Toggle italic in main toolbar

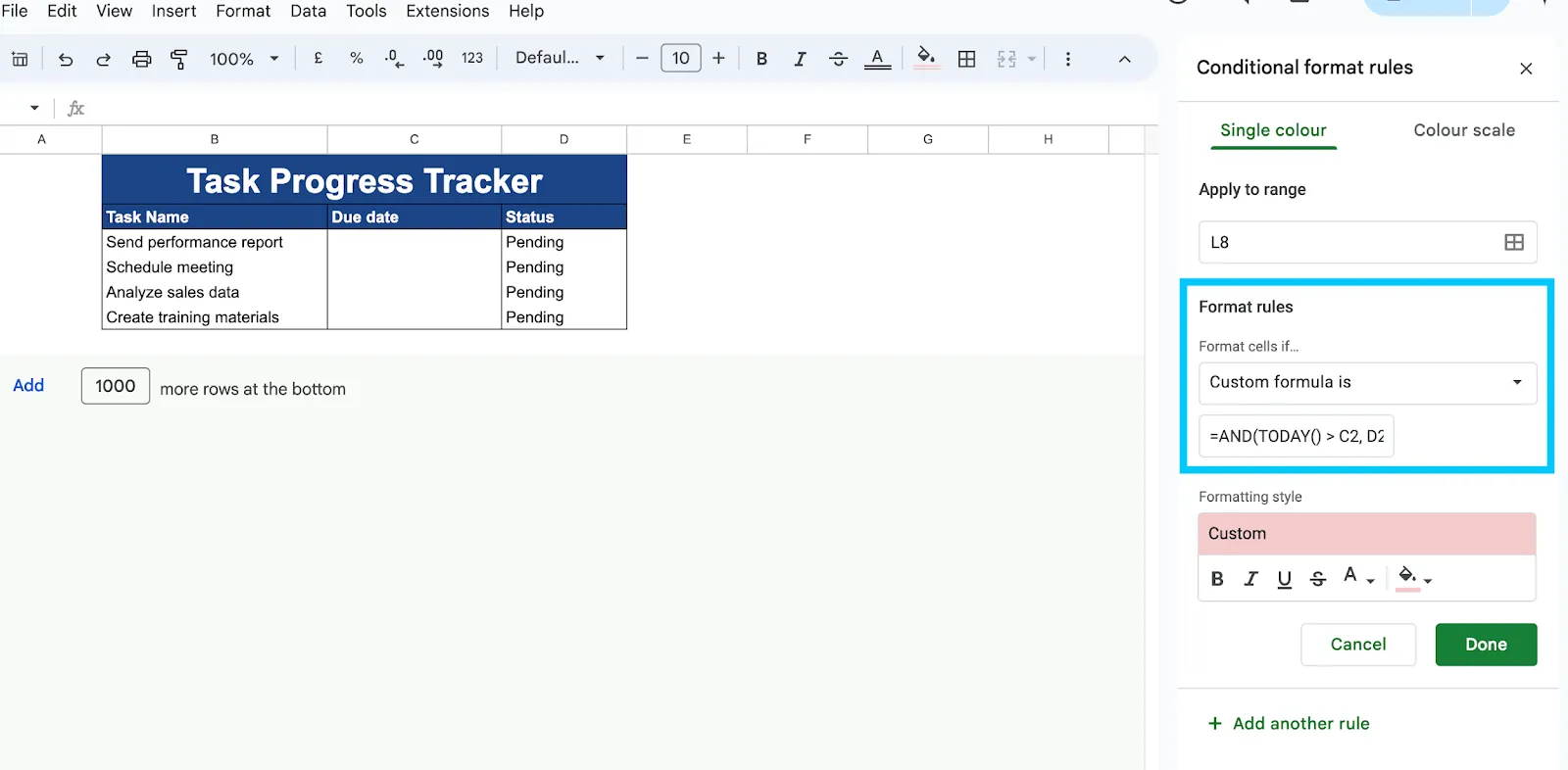[x=800, y=59]
